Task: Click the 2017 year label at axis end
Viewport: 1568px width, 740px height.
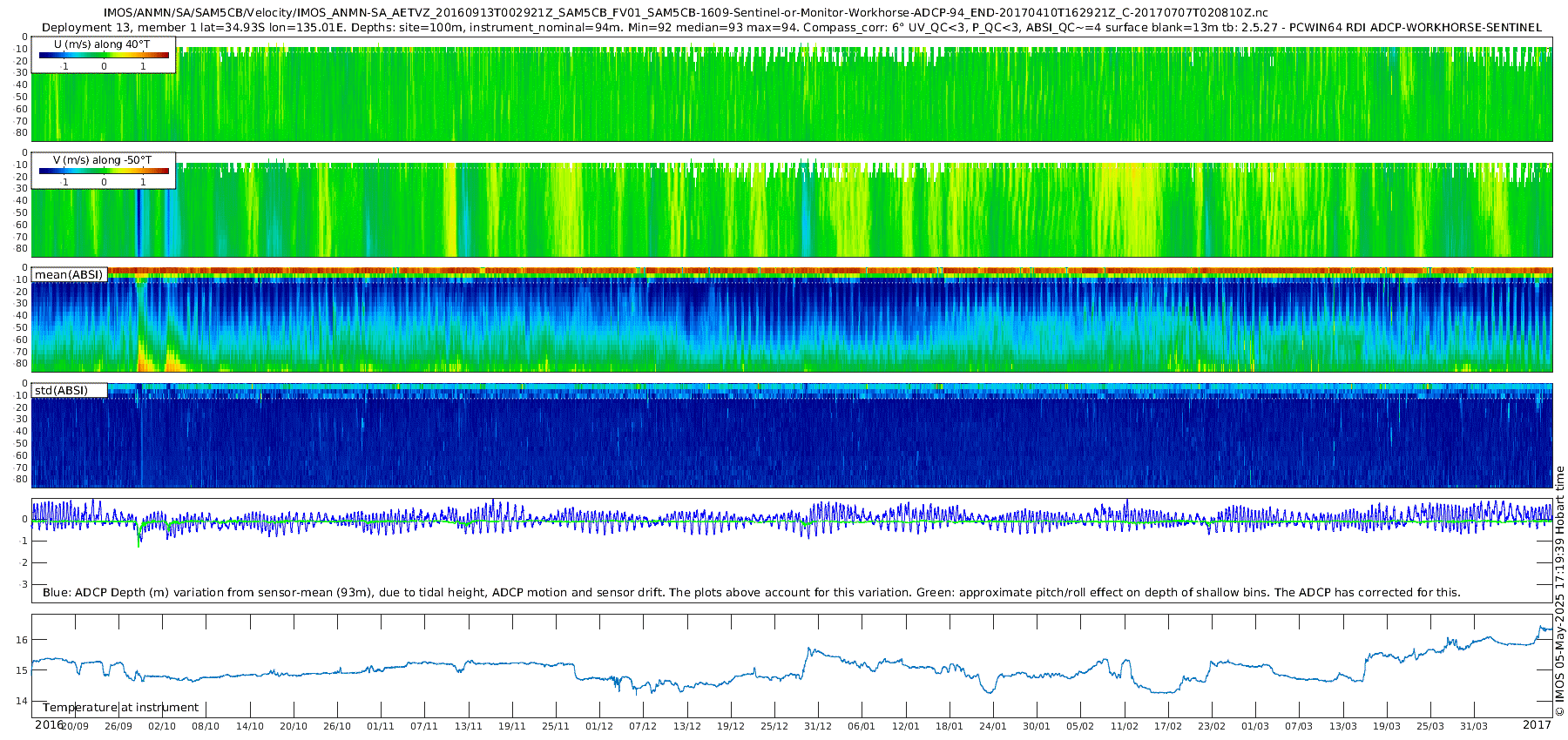Action: point(1537,725)
